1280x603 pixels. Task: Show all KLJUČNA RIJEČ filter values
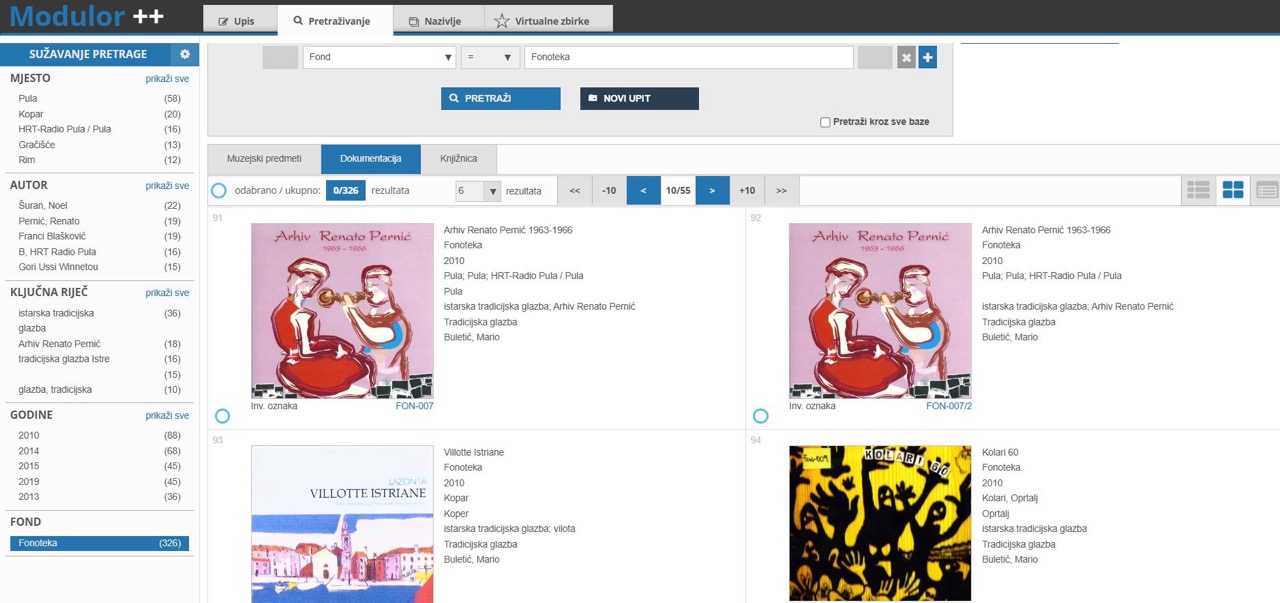[167, 293]
